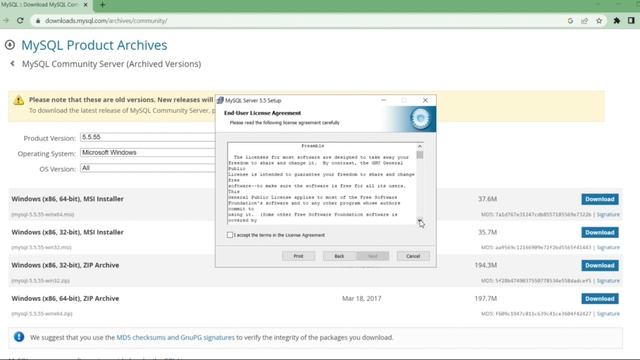Open a new browser tab
This screenshot has height=360, width=640.
pyautogui.click(x=102, y=5)
